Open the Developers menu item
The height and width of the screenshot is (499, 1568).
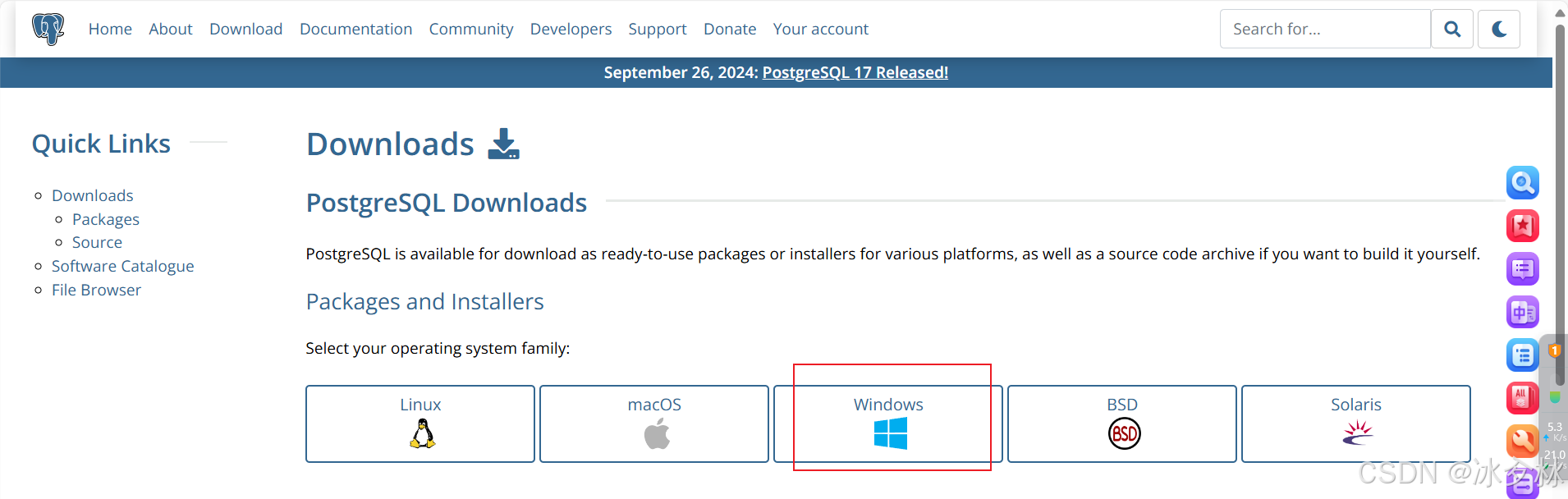(x=571, y=29)
